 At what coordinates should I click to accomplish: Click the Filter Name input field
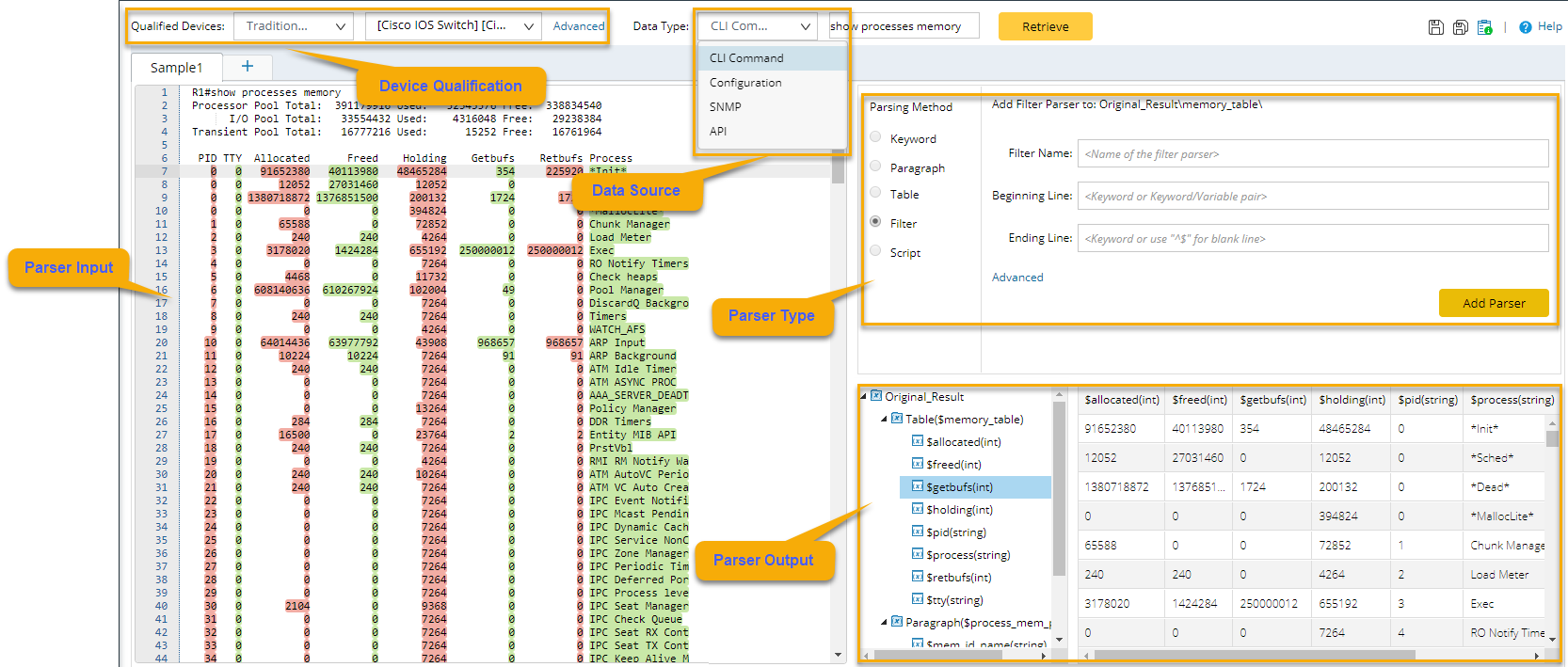point(1312,153)
